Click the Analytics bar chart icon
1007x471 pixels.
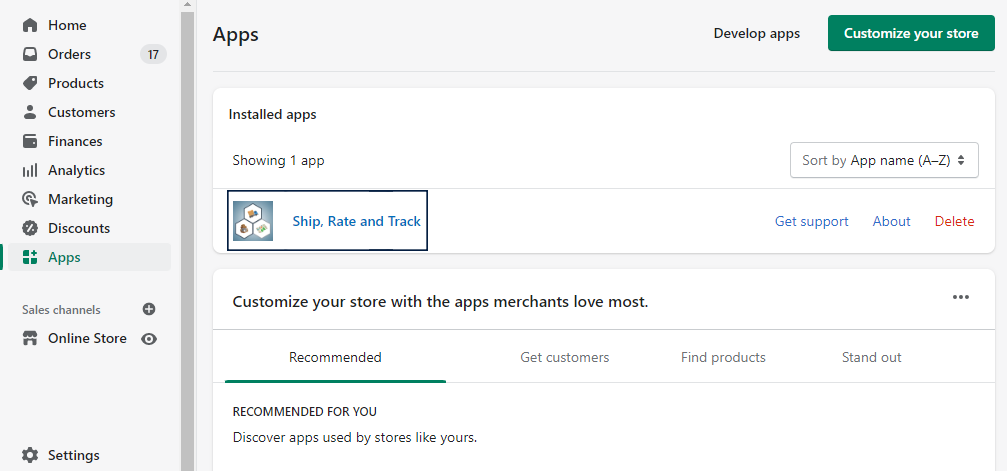[30, 170]
